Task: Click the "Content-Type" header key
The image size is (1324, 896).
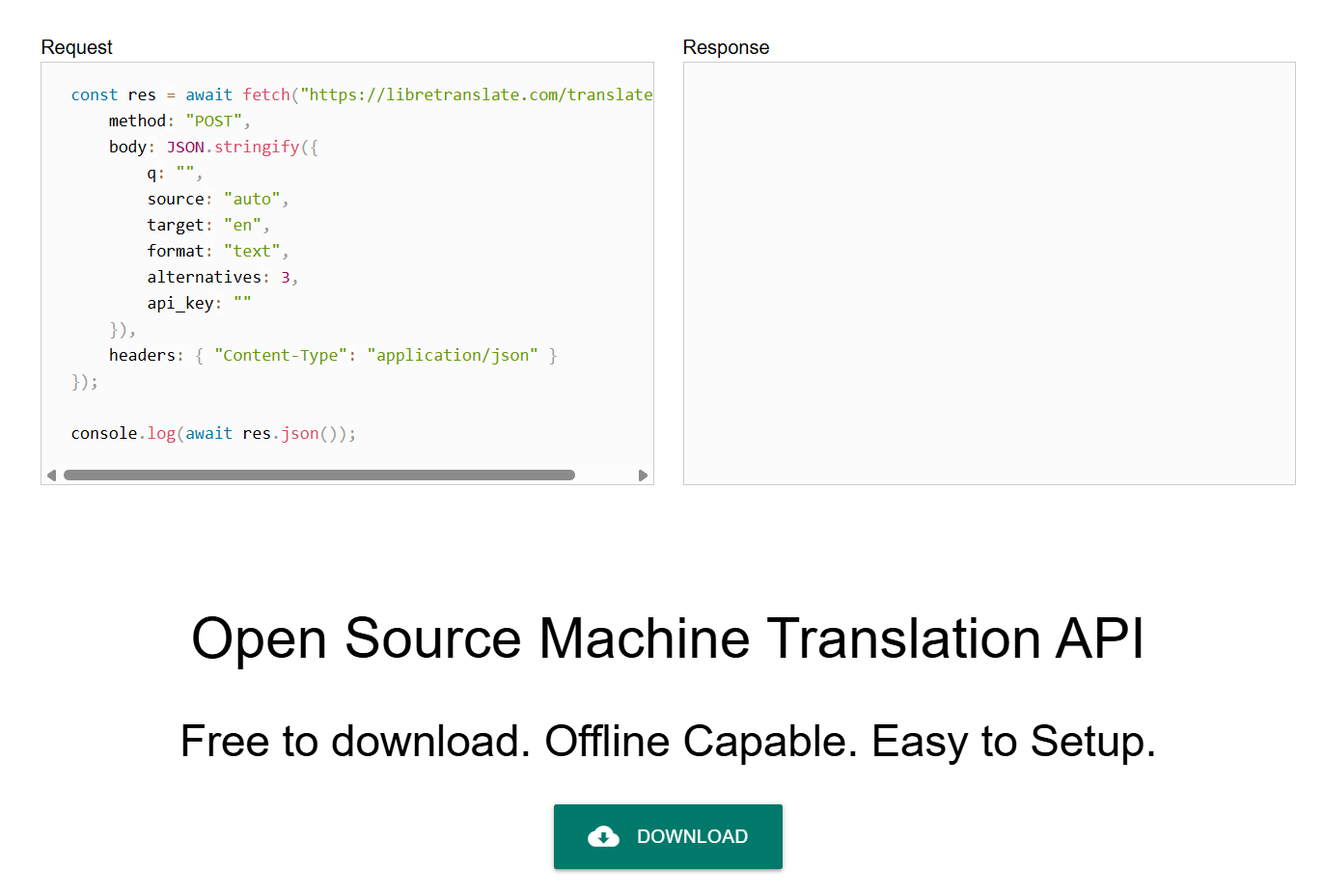Action: tap(281, 355)
